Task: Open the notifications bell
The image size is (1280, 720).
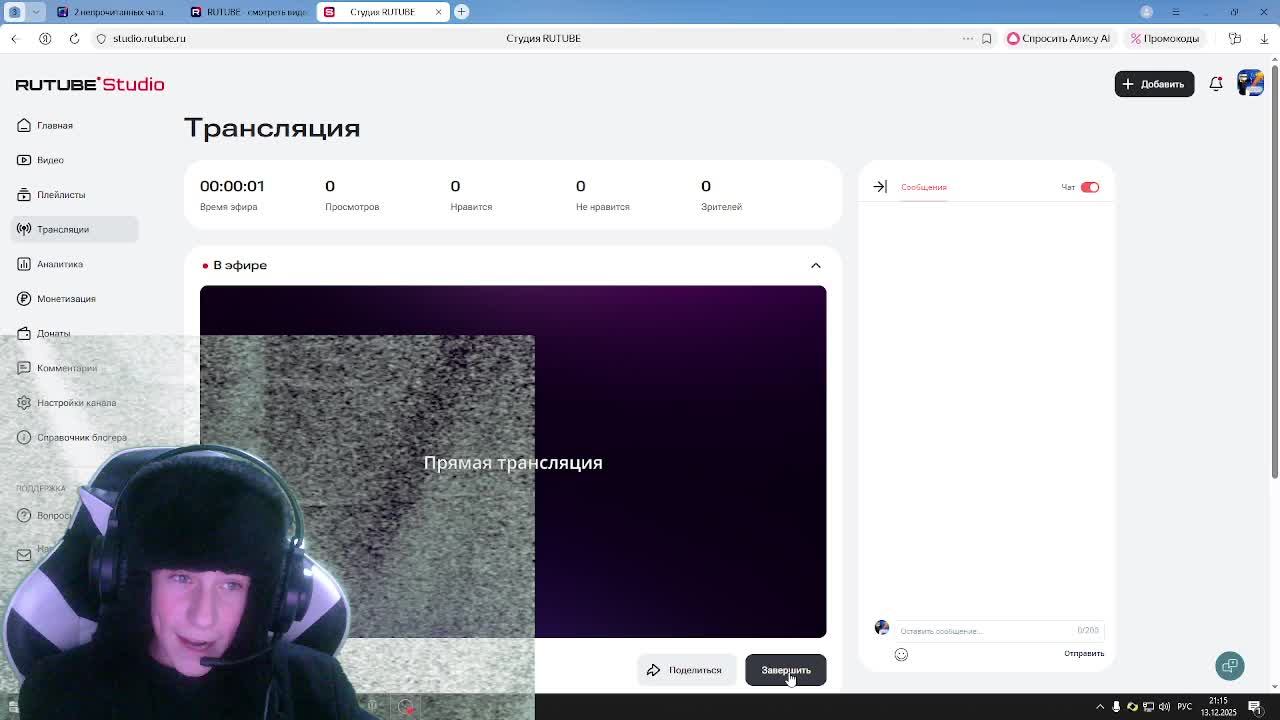Action: [1216, 84]
